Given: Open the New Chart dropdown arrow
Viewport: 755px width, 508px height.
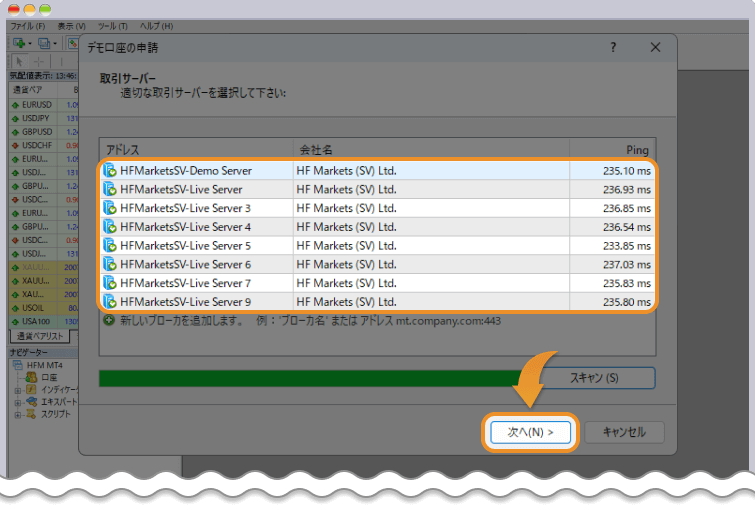Looking at the screenshot, I should pyautogui.click(x=30, y=44).
